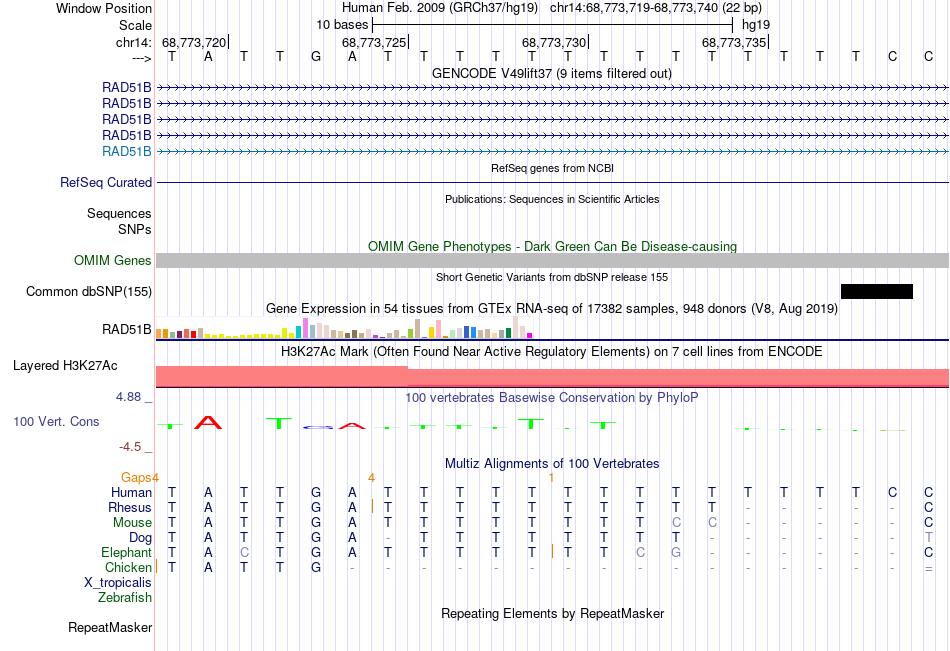Click the OMIM Genes label
Screen dimensions: 950x651
click(113, 261)
